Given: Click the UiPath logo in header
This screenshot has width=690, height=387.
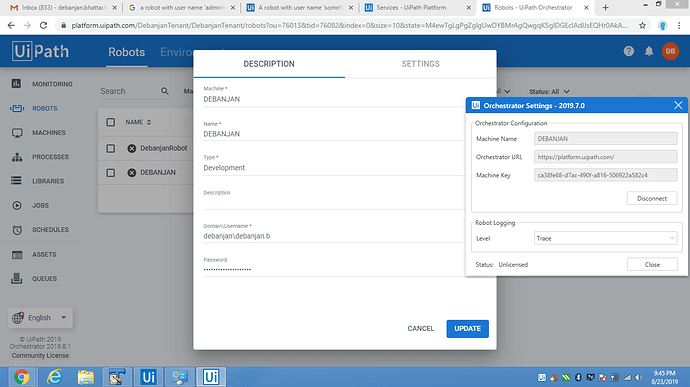Looking at the screenshot, I should 40,51.
